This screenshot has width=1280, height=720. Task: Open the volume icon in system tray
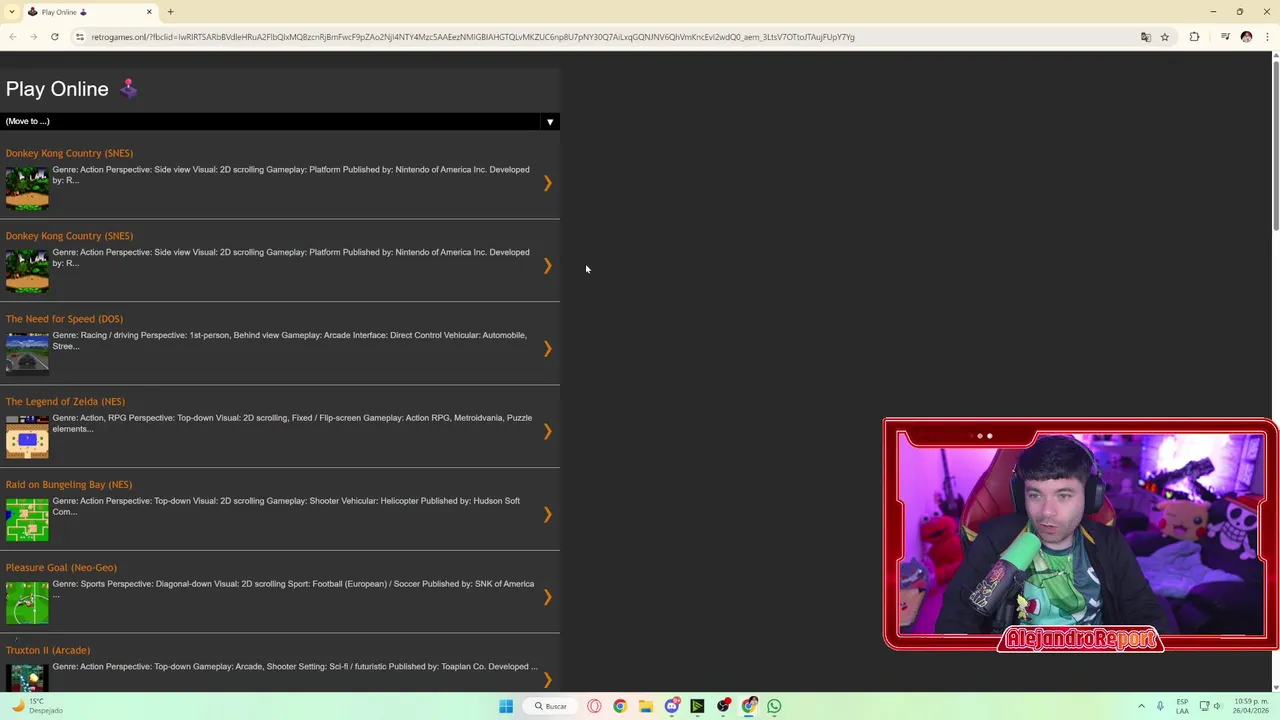point(1218,706)
